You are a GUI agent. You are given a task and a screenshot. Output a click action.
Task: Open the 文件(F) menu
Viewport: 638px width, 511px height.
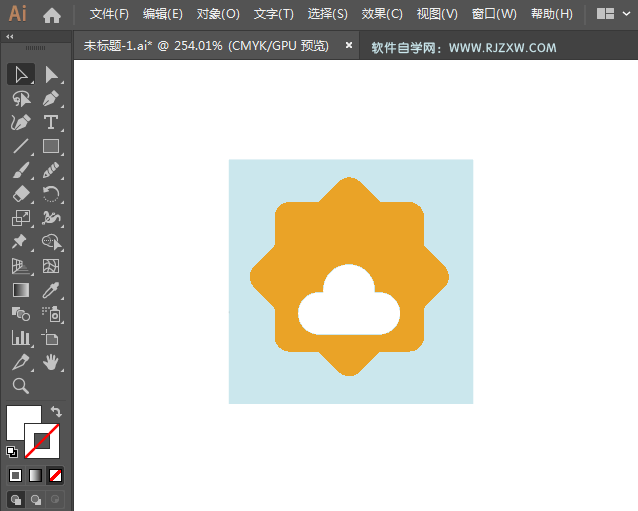pos(109,14)
